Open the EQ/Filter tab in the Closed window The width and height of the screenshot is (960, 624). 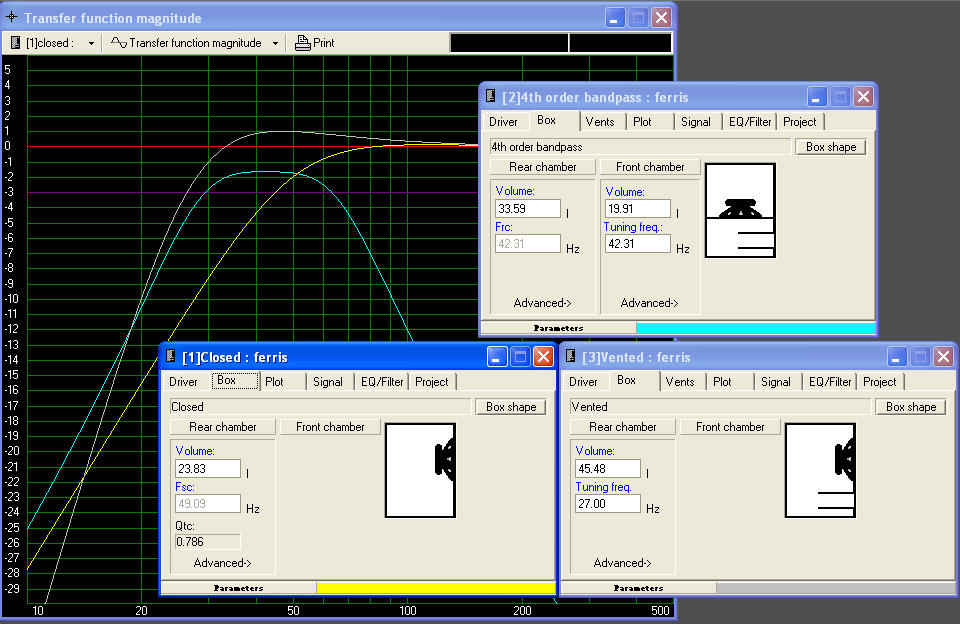(x=382, y=382)
